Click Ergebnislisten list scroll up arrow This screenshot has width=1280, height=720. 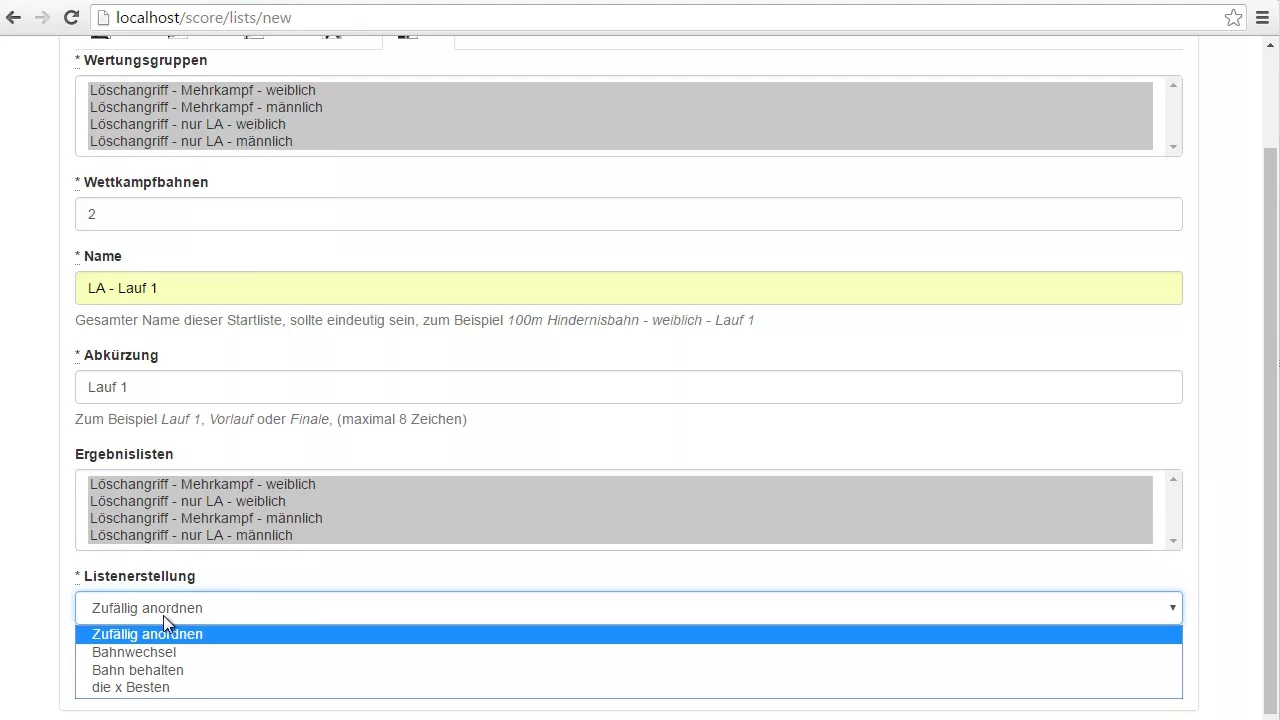[1173, 479]
